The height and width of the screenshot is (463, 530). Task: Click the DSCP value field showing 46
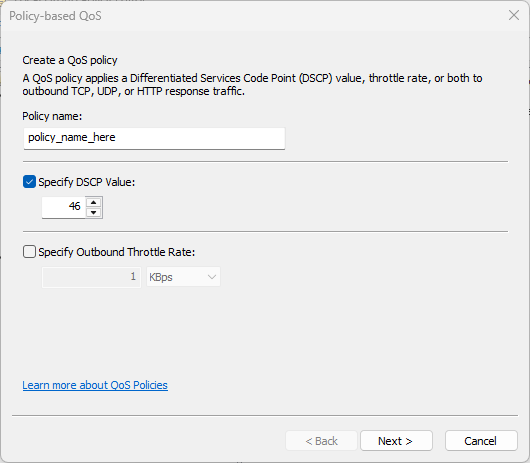[x=64, y=207]
